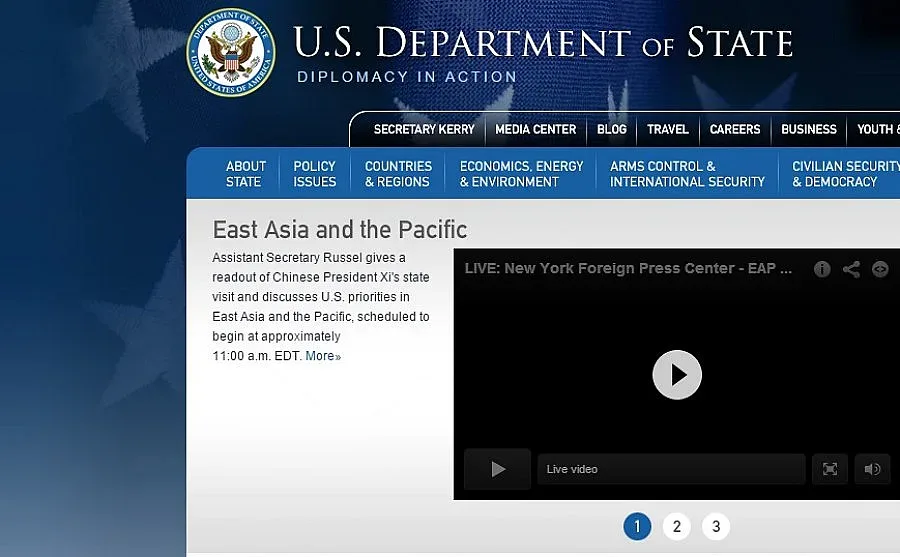The image size is (900, 557).
Task: Click the More» link after the summary
Action: (323, 356)
